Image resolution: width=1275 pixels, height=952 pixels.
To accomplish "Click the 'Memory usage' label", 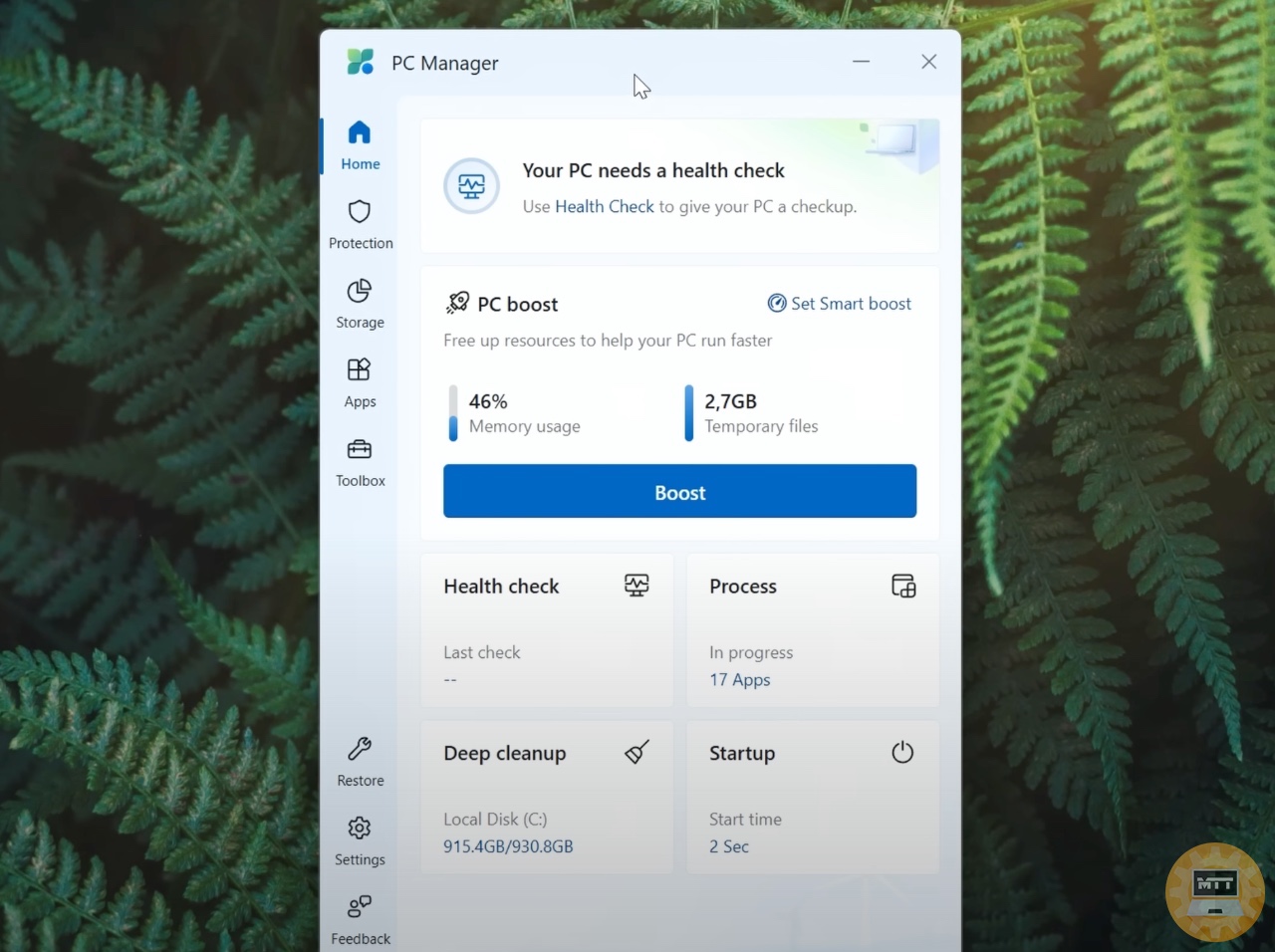I will pos(525,426).
